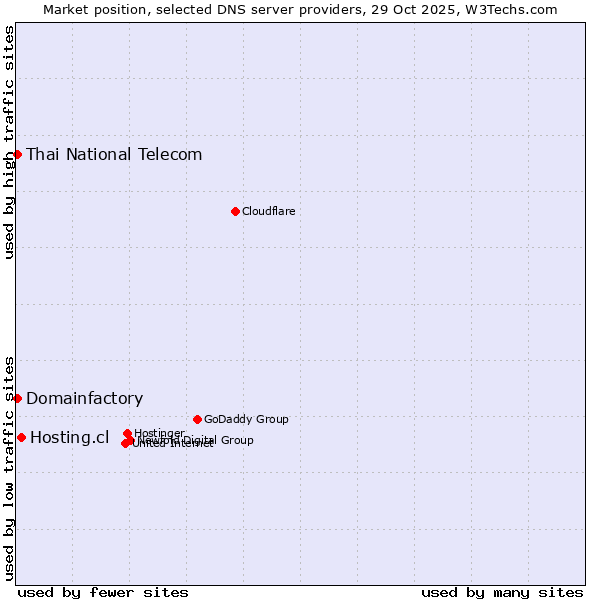Select the Hostinger text label
600x600 pixels.
point(159,433)
